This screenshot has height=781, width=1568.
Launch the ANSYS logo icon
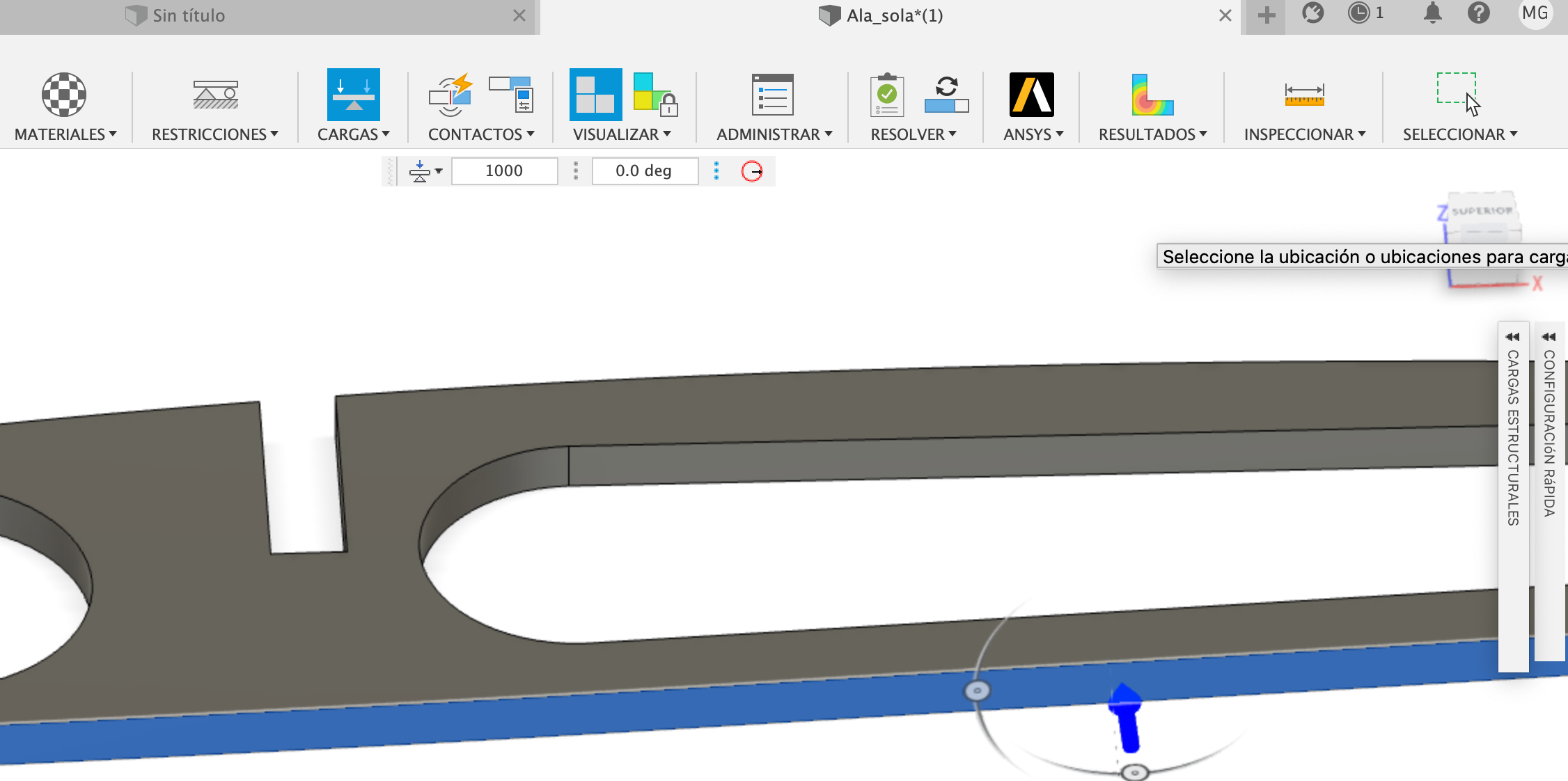[x=1032, y=95]
